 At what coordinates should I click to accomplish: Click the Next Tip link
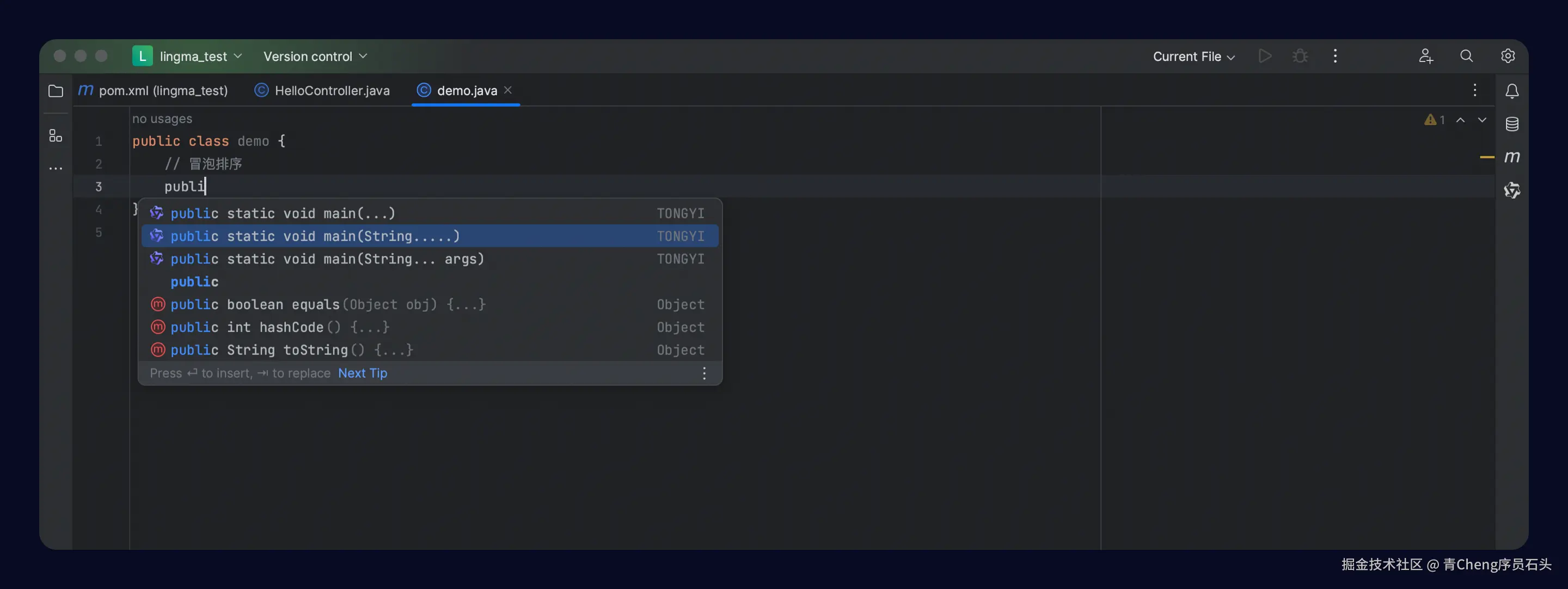[x=362, y=373]
